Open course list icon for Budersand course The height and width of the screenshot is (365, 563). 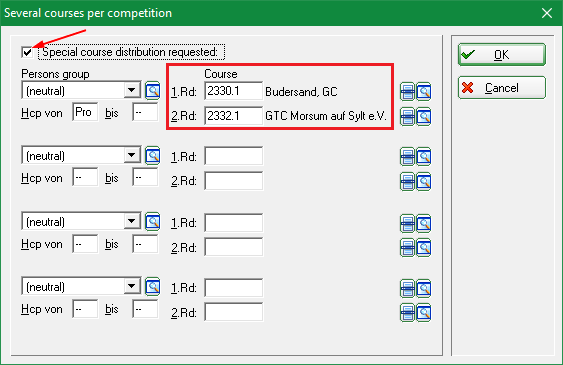pos(408,92)
